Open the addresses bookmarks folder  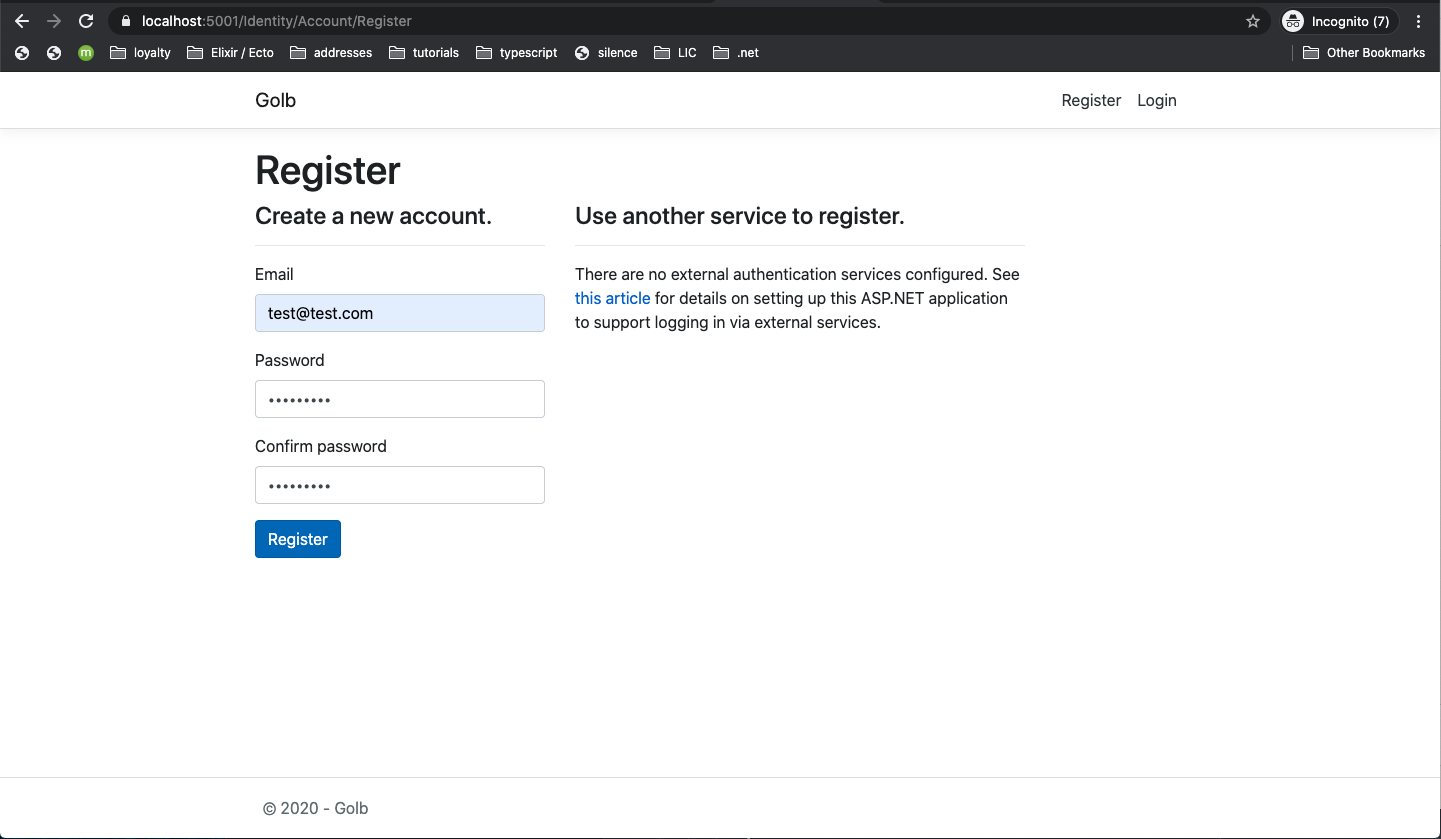331,53
